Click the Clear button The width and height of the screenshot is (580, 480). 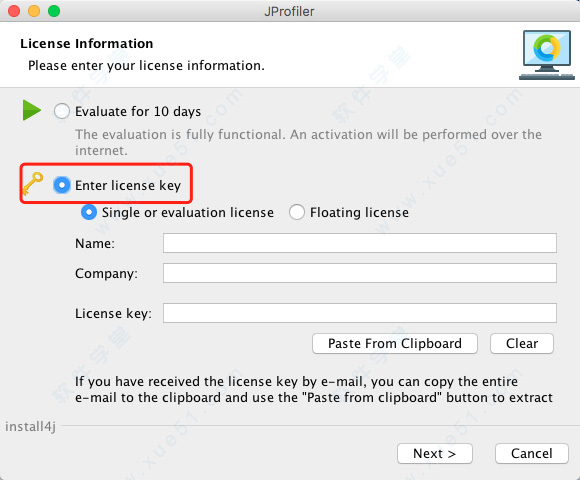pos(522,344)
